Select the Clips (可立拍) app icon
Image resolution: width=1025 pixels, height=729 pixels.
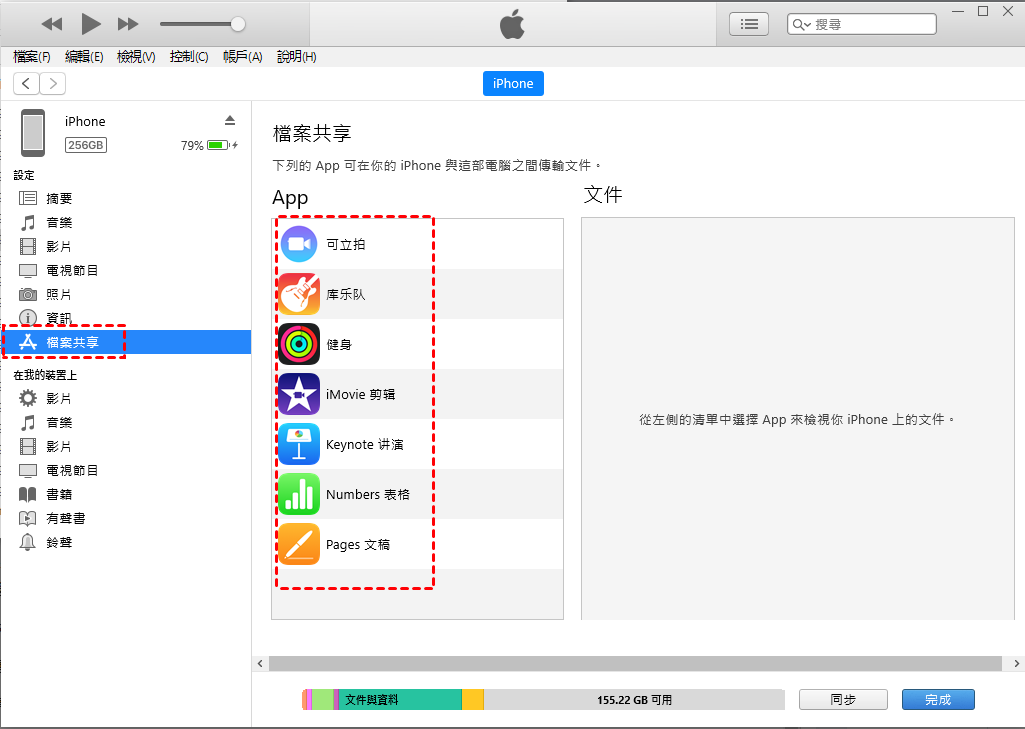click(298, 244)
